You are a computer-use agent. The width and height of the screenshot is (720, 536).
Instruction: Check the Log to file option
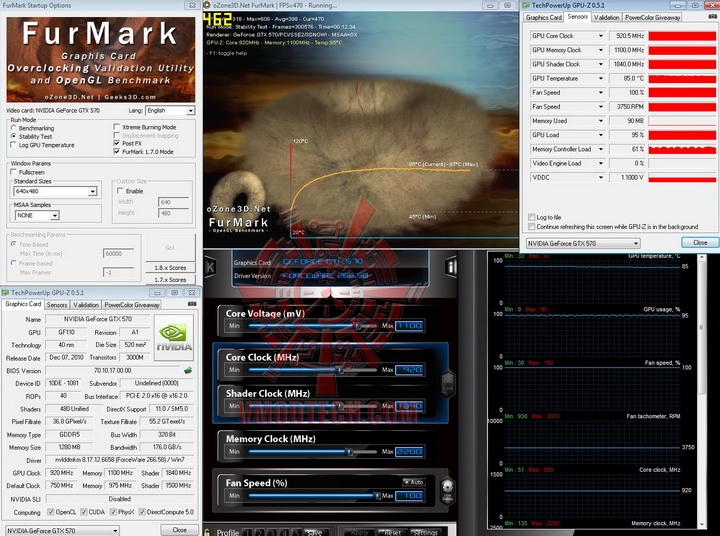point(532,217)
